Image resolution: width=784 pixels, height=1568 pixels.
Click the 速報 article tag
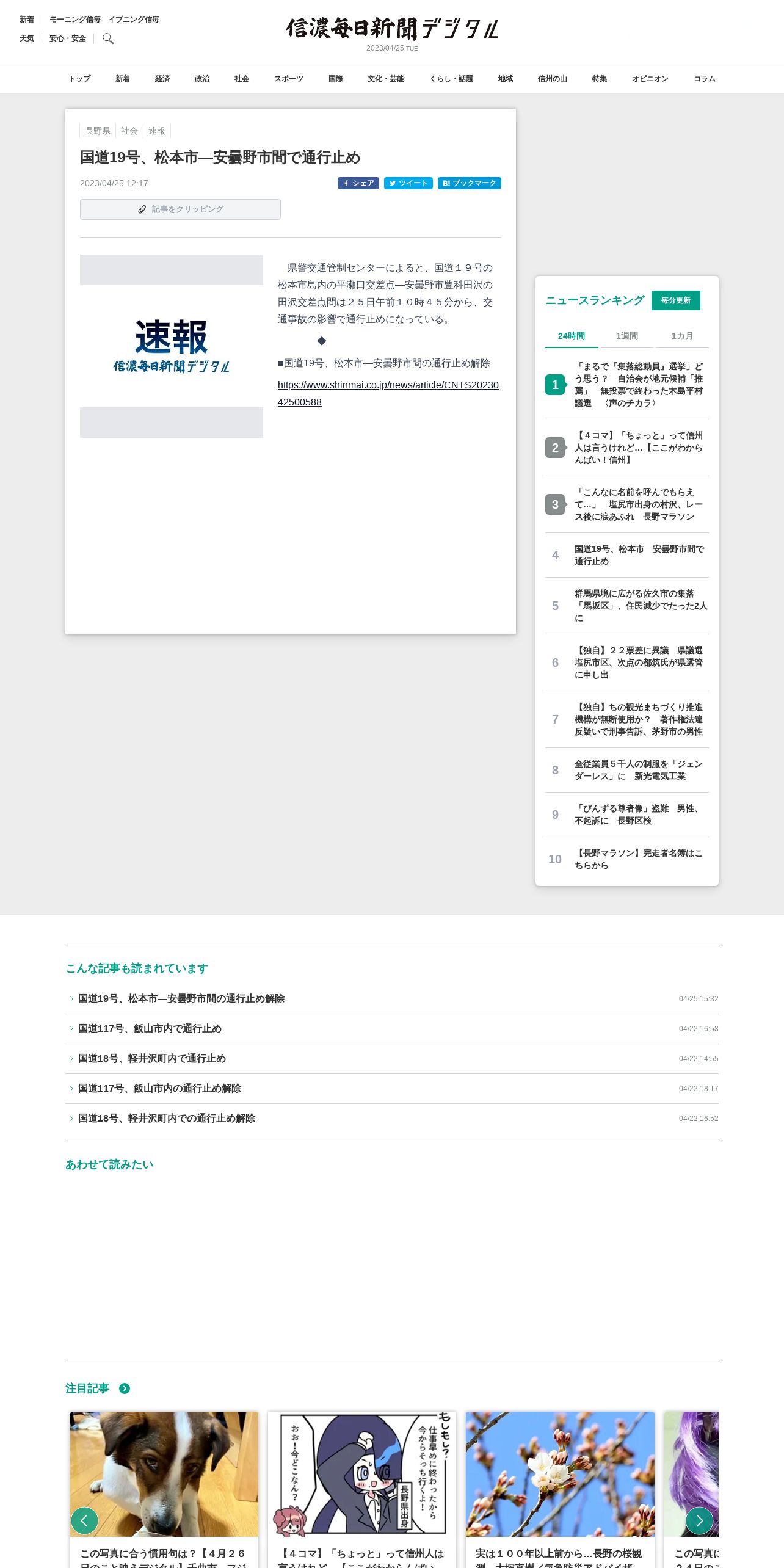[x=157, y=131]
